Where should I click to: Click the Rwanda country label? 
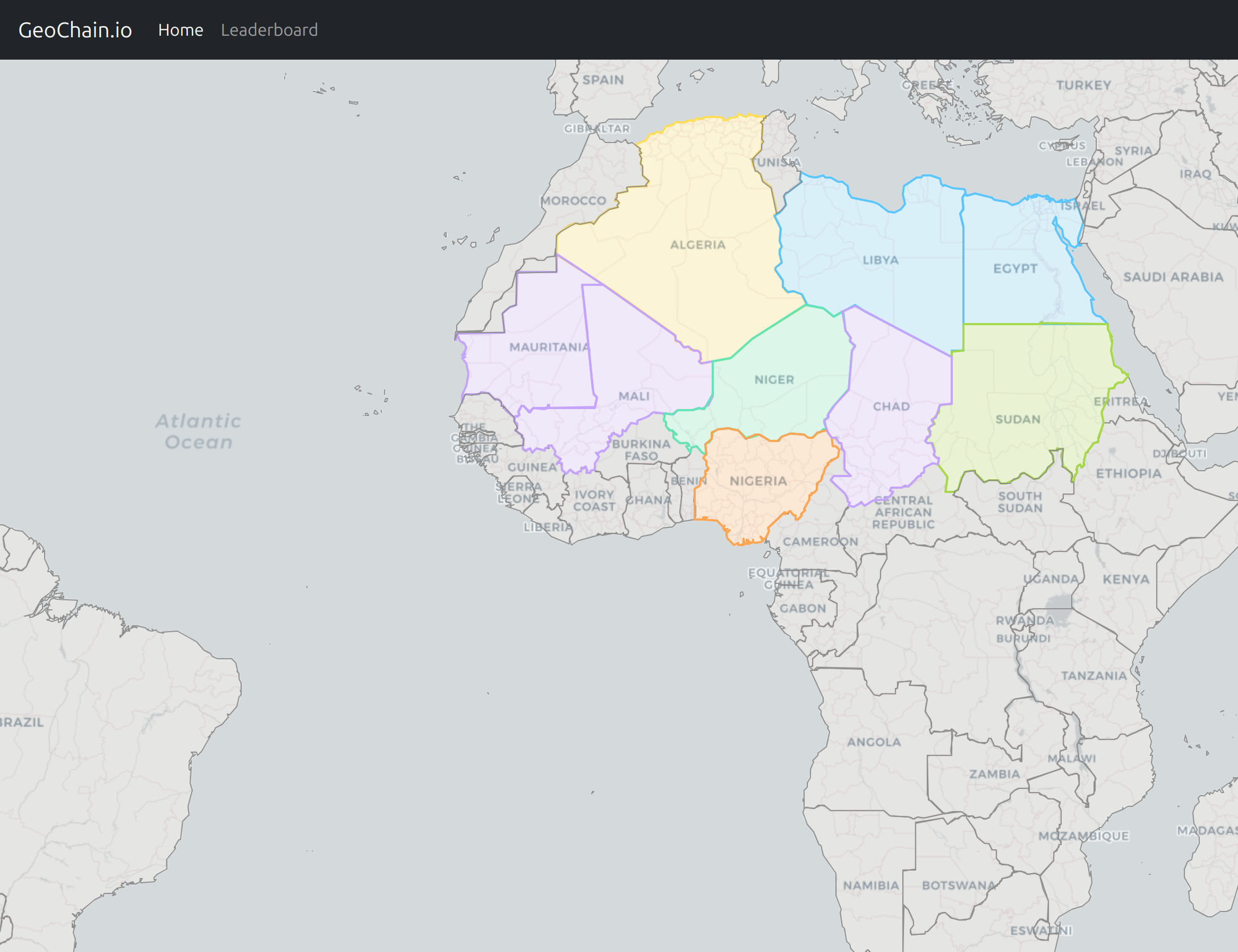pos(1024,620)
